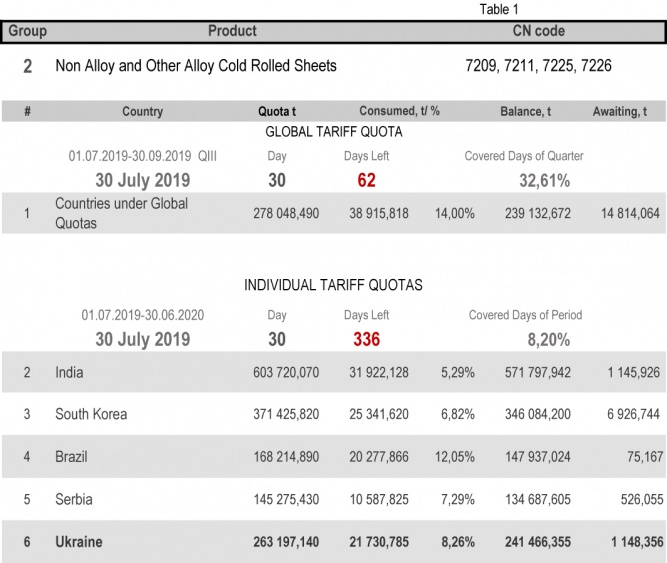The height and width of the screenshot is (563, 667).
Task: Click the India country cell
Action: 69,372
